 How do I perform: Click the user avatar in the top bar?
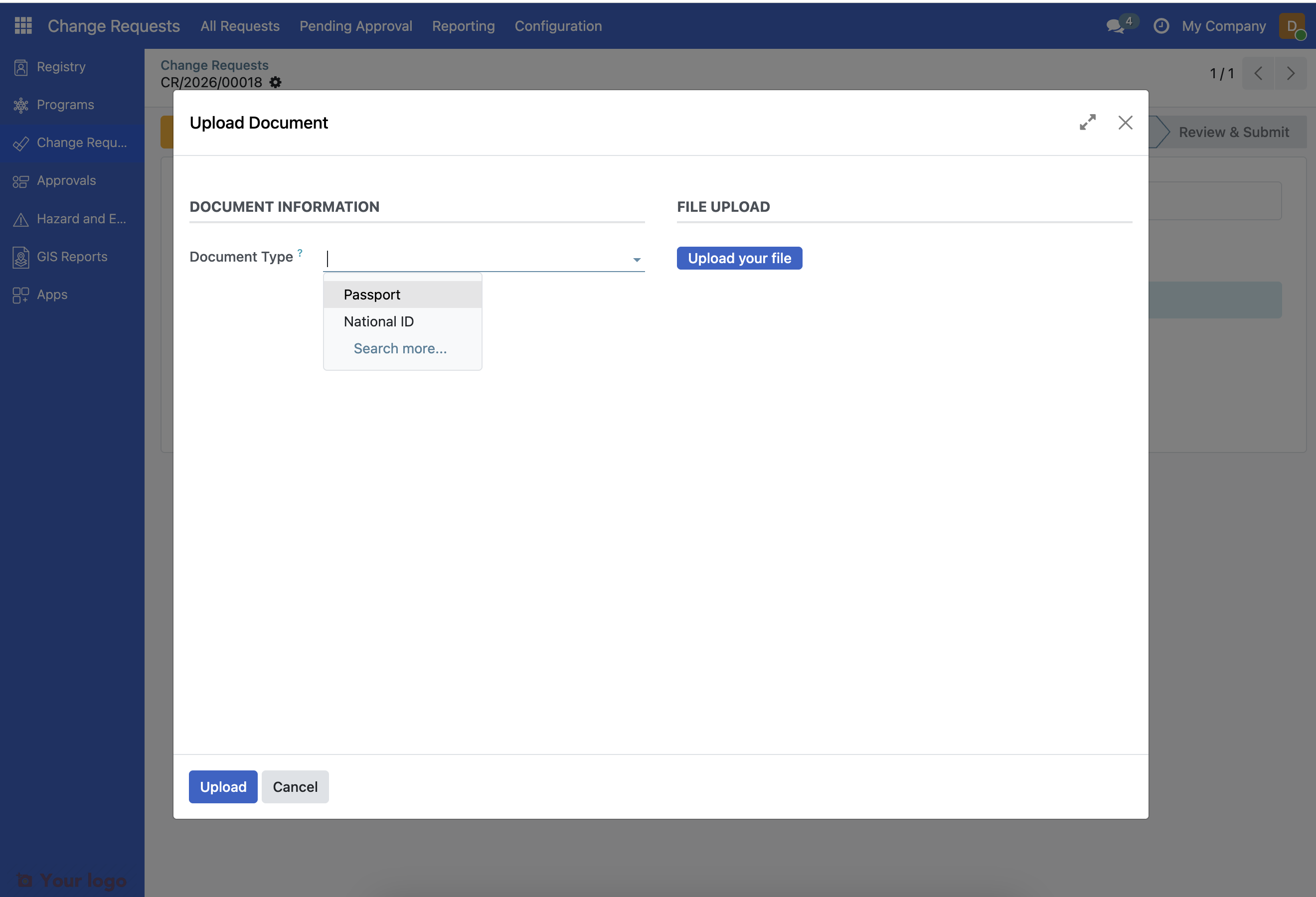tap(1292, 26)
